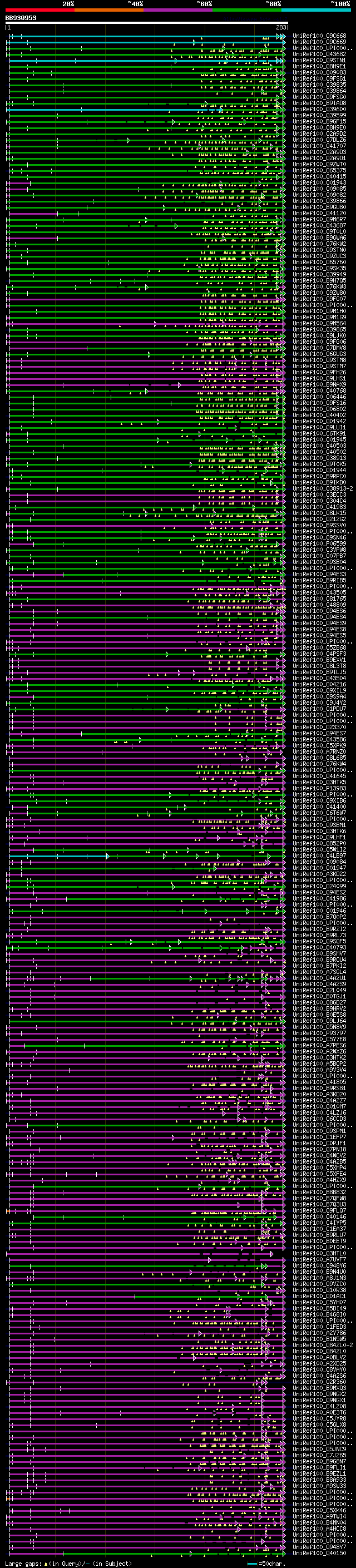This screenshot has width=356, height=1568.
Task: Select hit UniRef100_O65375
Action: [319, 170]
